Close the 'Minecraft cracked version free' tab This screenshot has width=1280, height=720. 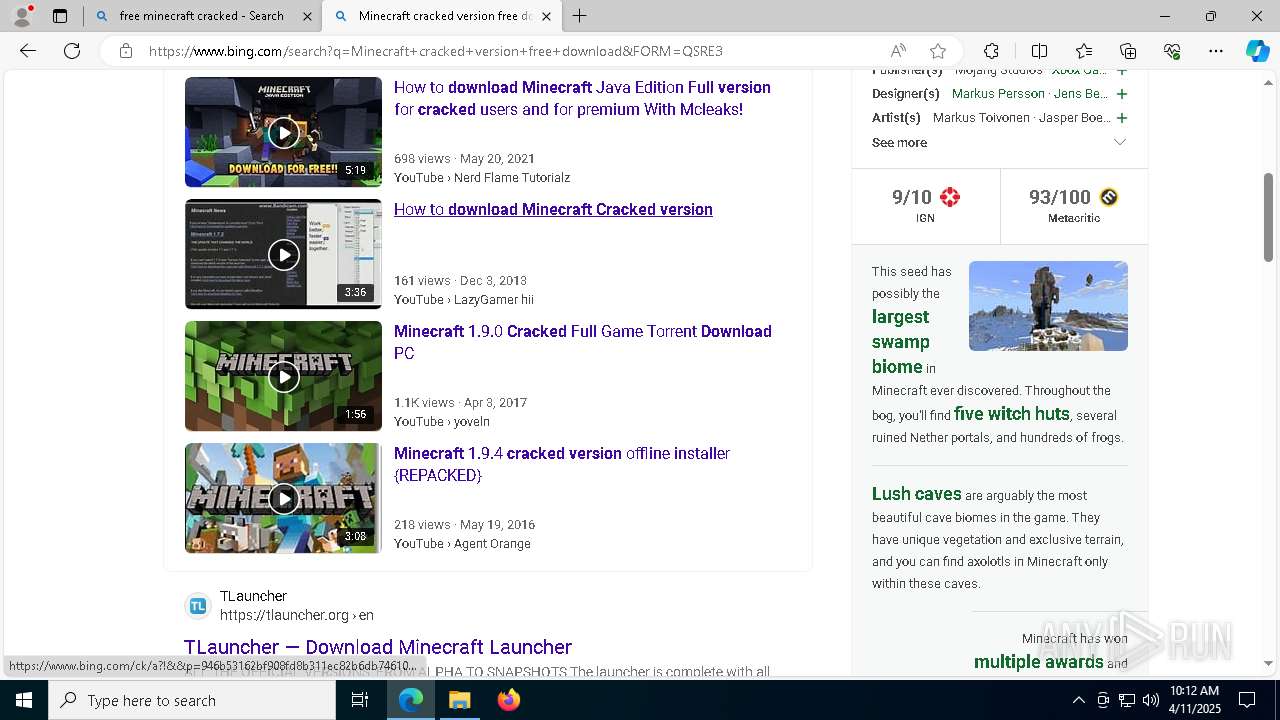[x=545, y=16]
